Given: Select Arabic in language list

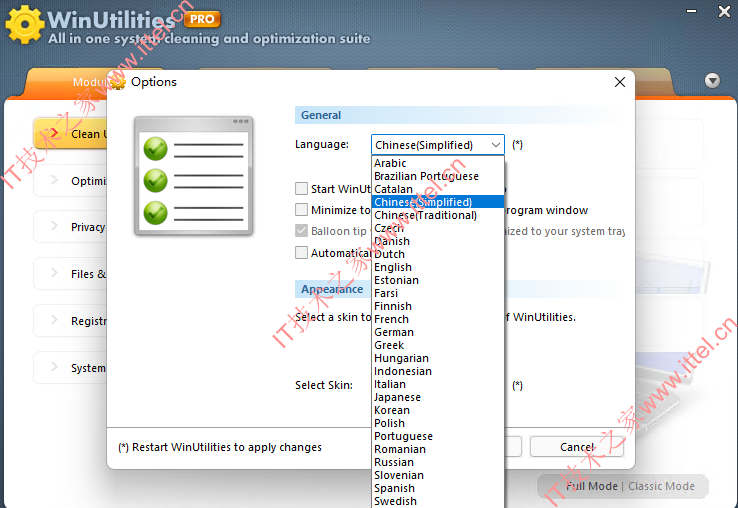Looking at the screenshot, I should (438, 163).
